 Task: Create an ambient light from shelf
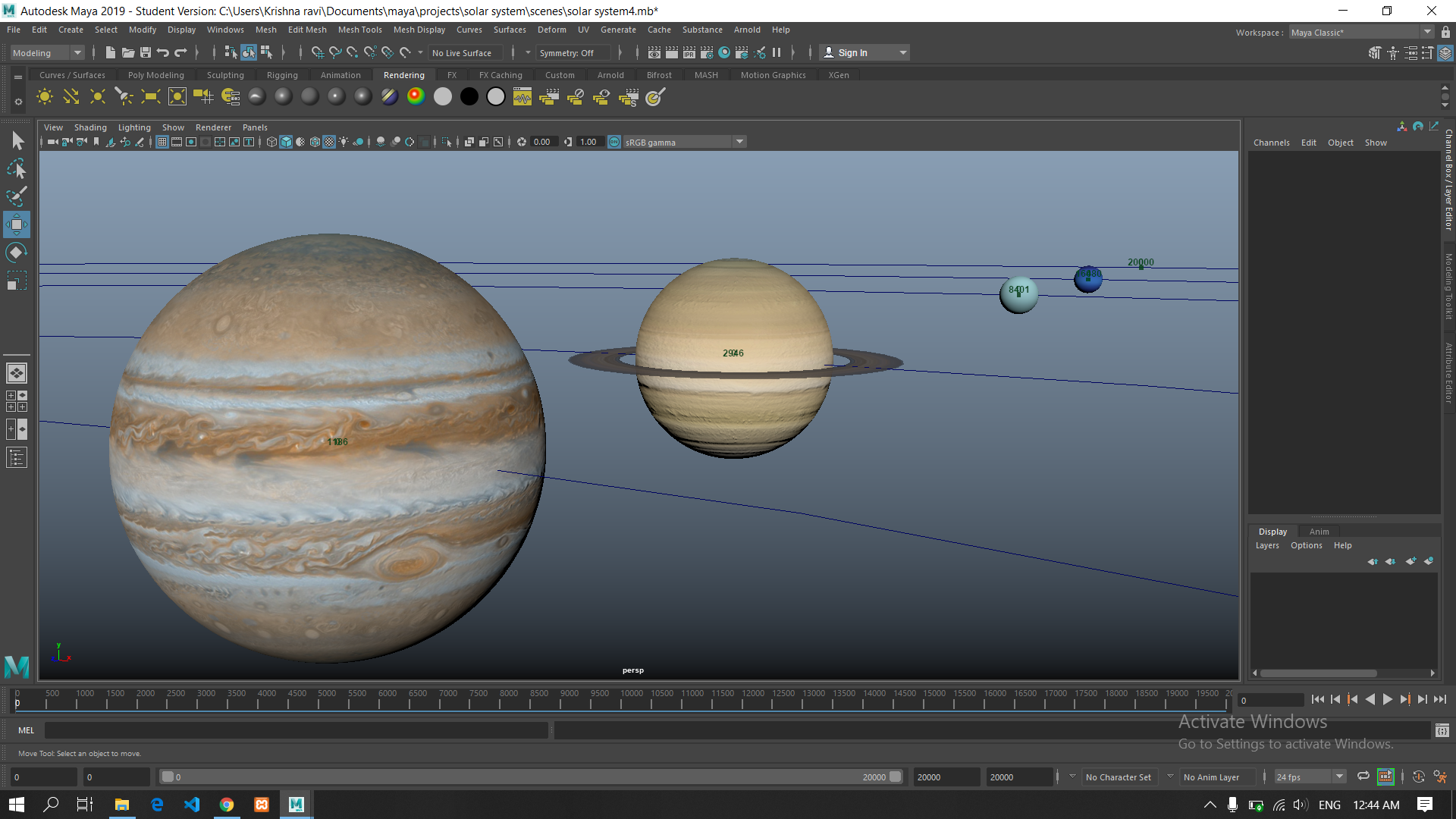45,96
